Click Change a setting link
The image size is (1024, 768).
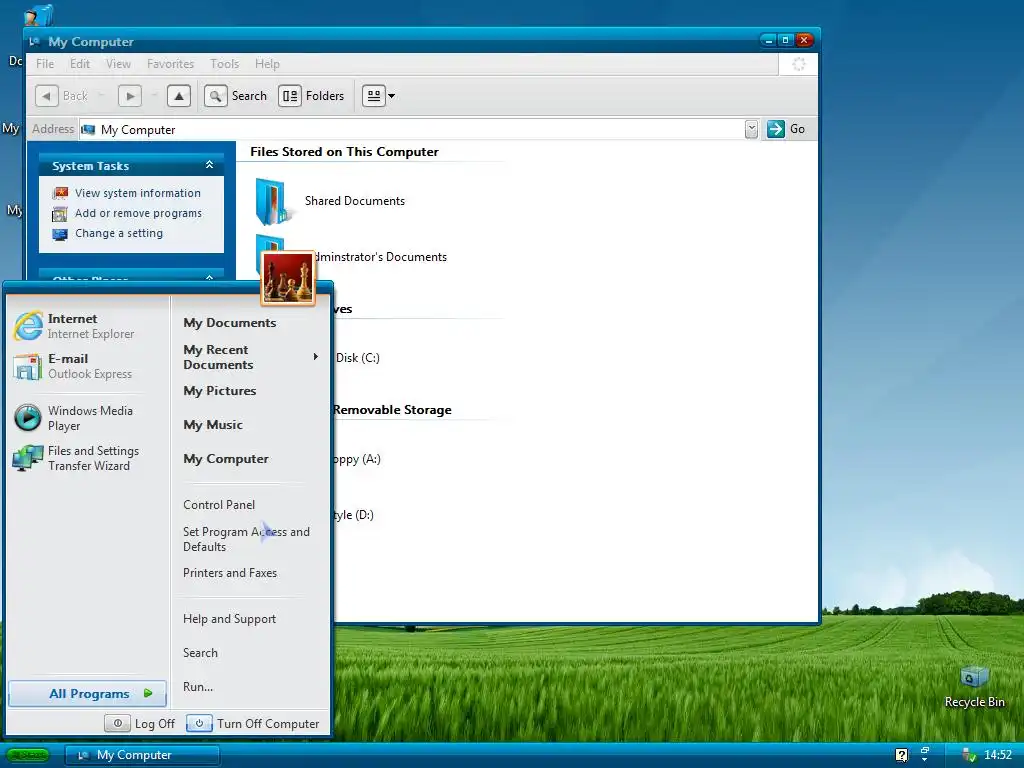pyautogui.click(x=119, y=234)
